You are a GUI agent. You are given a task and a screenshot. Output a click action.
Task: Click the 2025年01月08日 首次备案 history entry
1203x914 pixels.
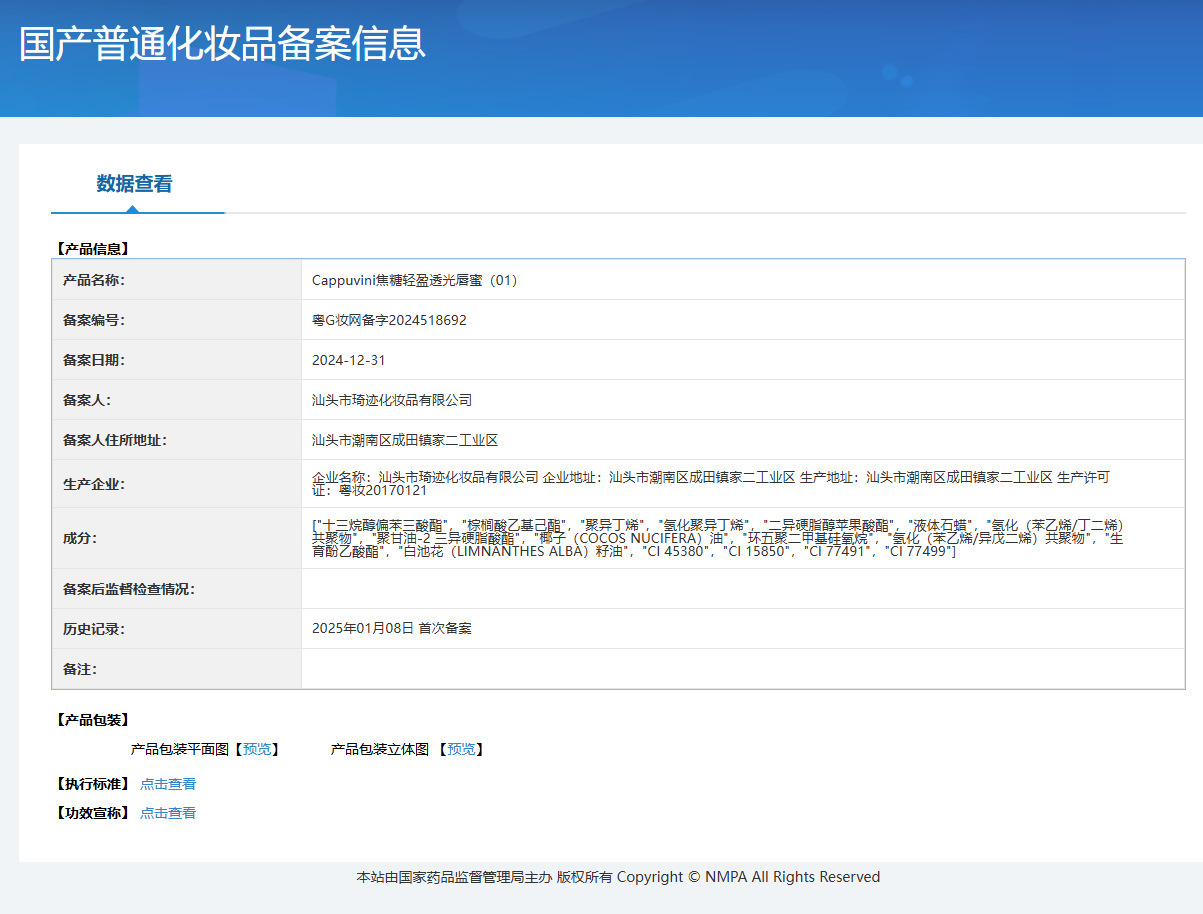click(391, 629)
